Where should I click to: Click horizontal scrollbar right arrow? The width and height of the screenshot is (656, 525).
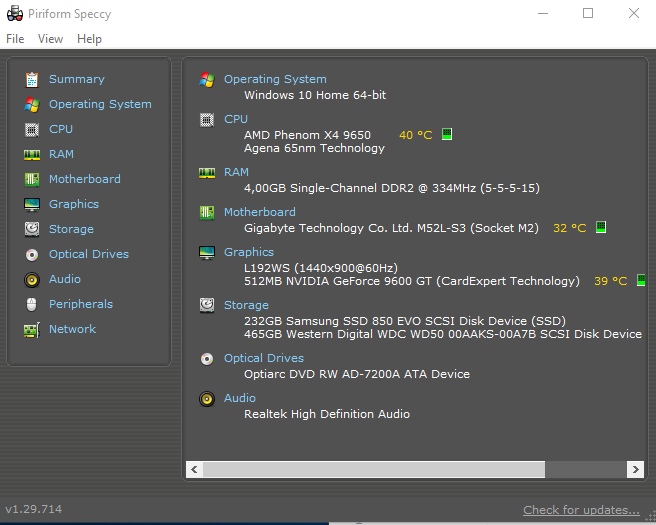(635, 469)
